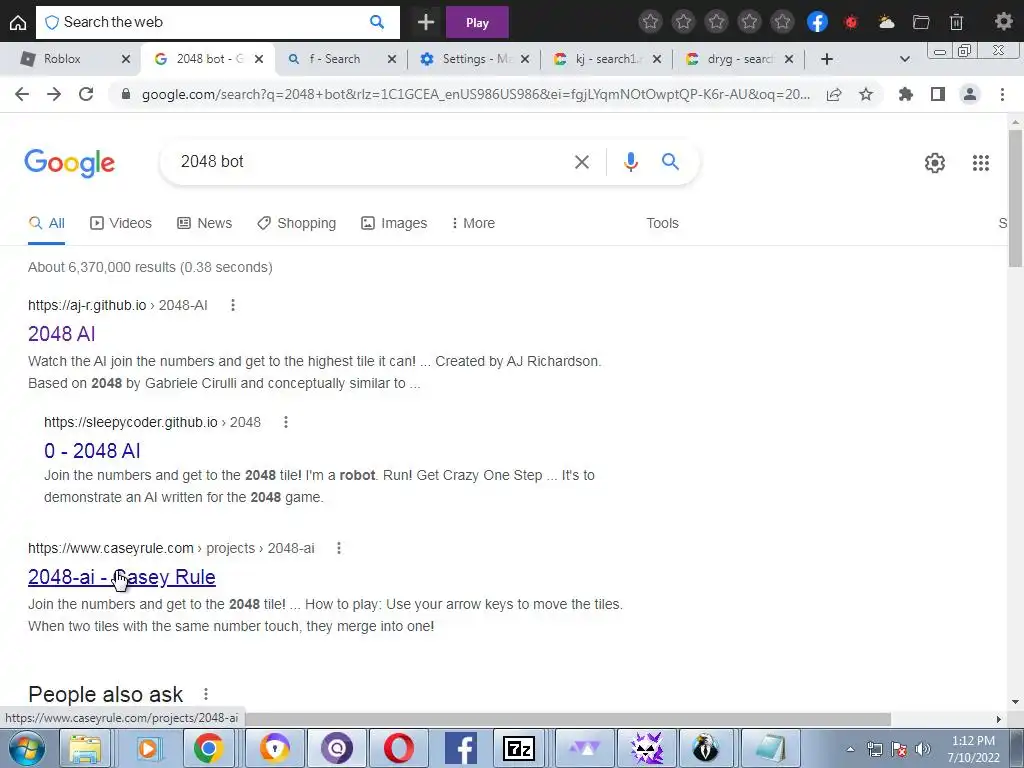Bookmark this page with star icon

tap(866, 94)
